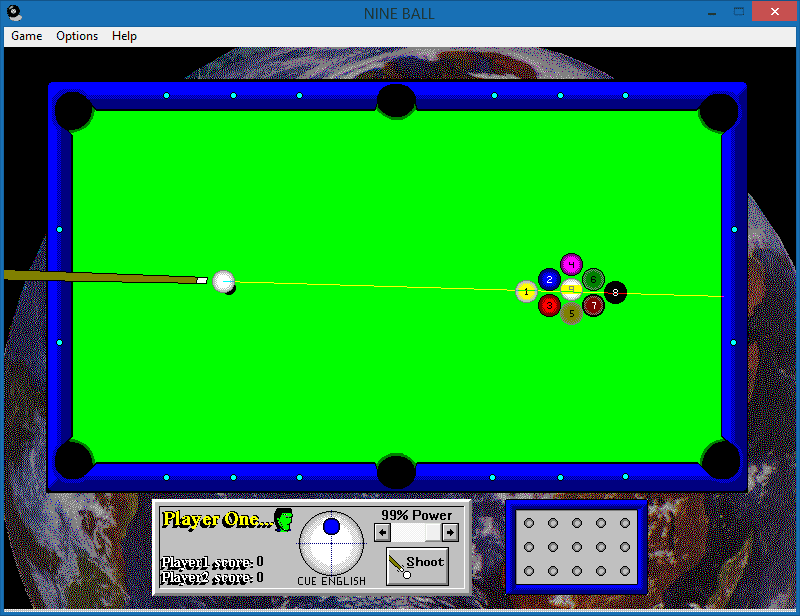
Task: Click the power slider thumb
Action: click(x=433, y=533)
